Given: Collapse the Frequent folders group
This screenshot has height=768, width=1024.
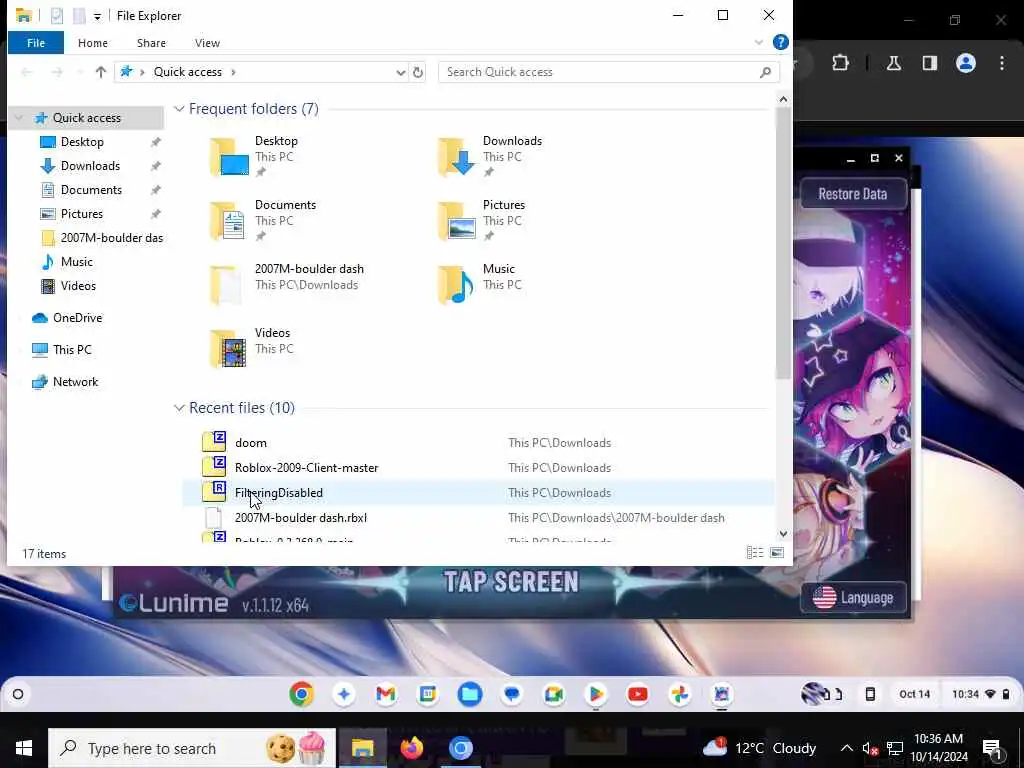Looking at the screenshot, I should tap(179, 109).
